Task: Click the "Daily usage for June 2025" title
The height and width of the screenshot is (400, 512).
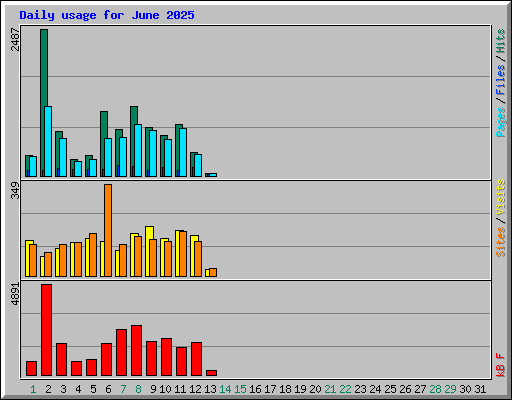Action: 107,15
